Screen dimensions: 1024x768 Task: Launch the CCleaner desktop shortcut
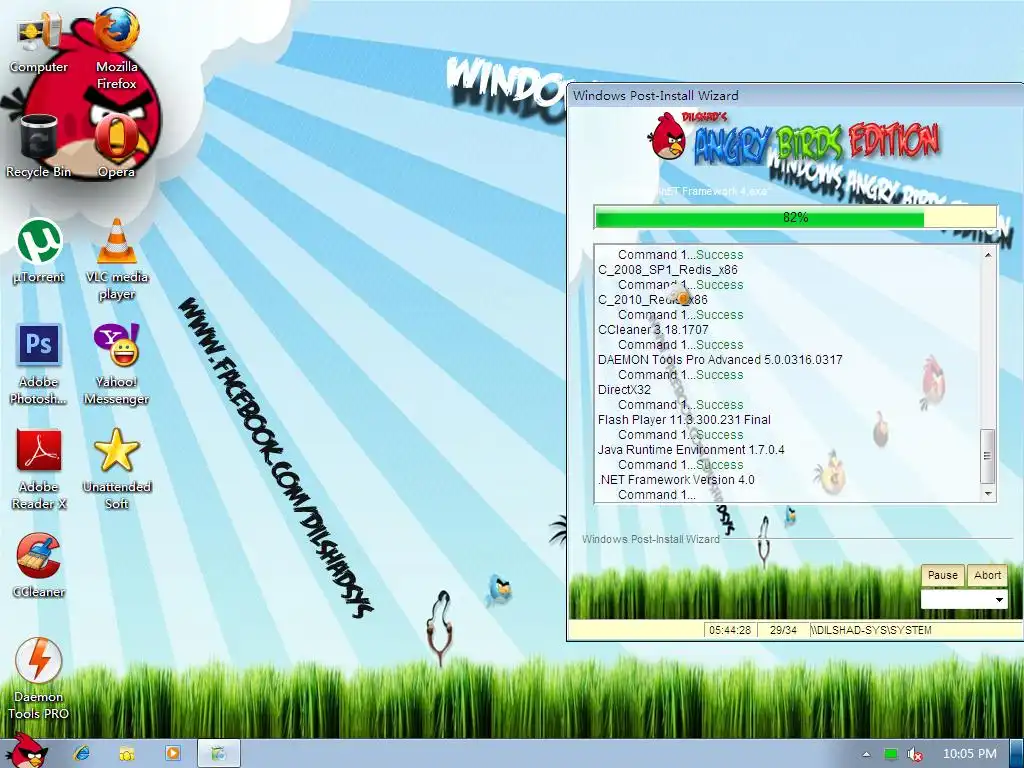tap(39, 566)
